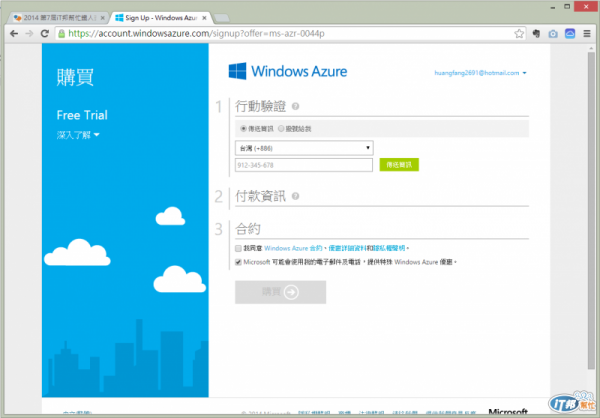Expand the 深入了解 dropdown under Free Trial

[78, 135]
